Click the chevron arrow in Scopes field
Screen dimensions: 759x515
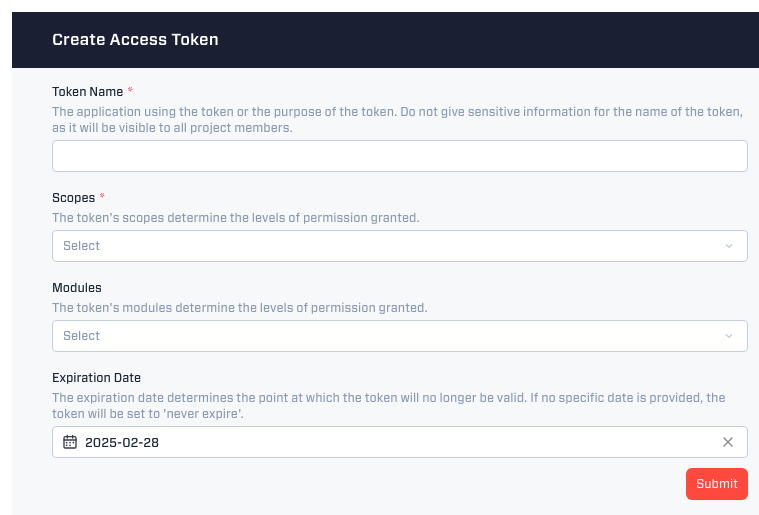tap(729, 246)
